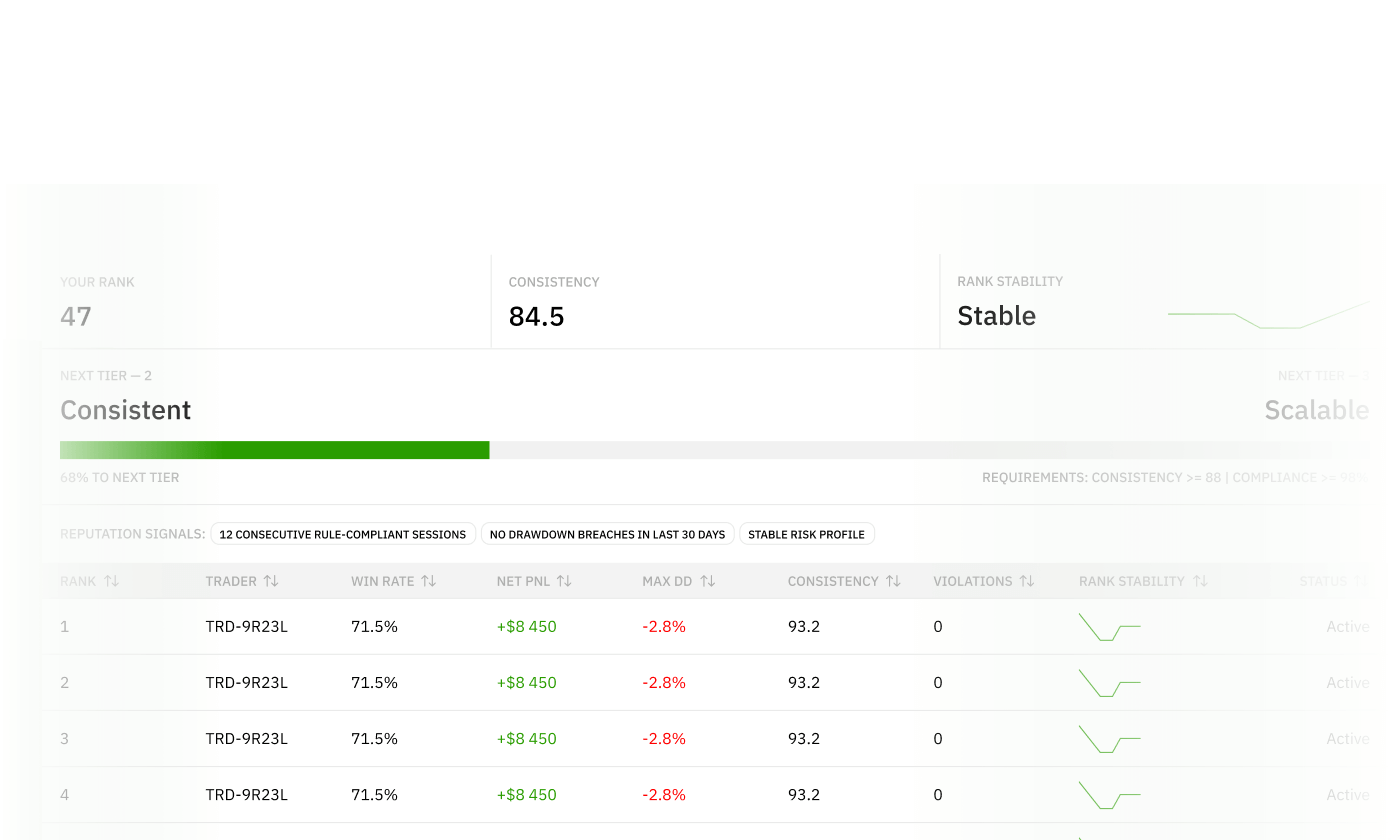Toggle the No Drawdown Breaches filter chip
This screenshot has width=1398, height=840.
click(x=607, y=533)
